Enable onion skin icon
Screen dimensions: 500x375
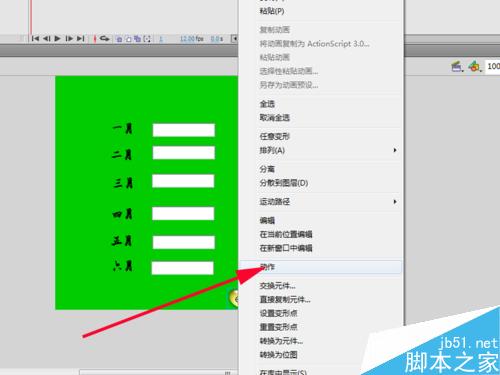pyautogui.click(x=119, y=39)
